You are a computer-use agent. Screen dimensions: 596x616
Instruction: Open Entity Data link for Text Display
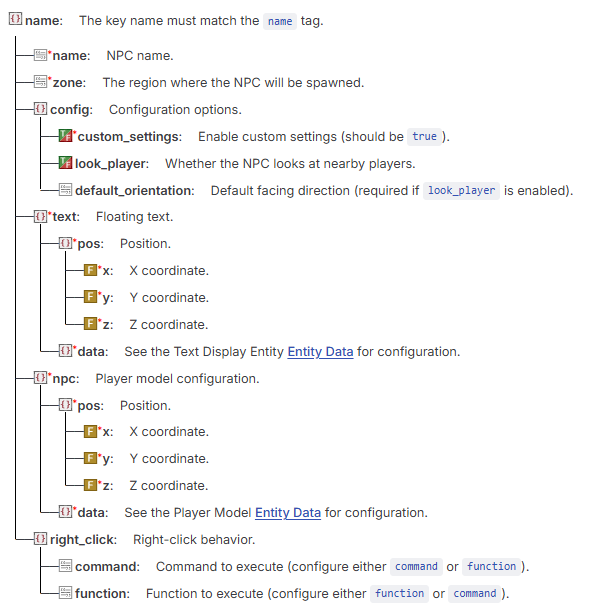(320, 352)
